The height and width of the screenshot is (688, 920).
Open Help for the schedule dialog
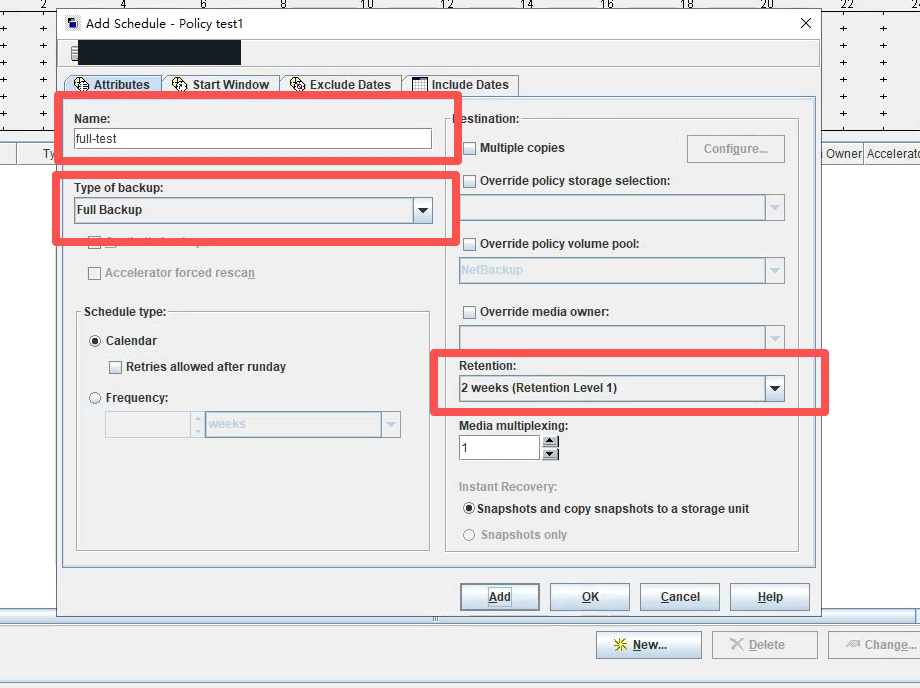coord(770,597)
